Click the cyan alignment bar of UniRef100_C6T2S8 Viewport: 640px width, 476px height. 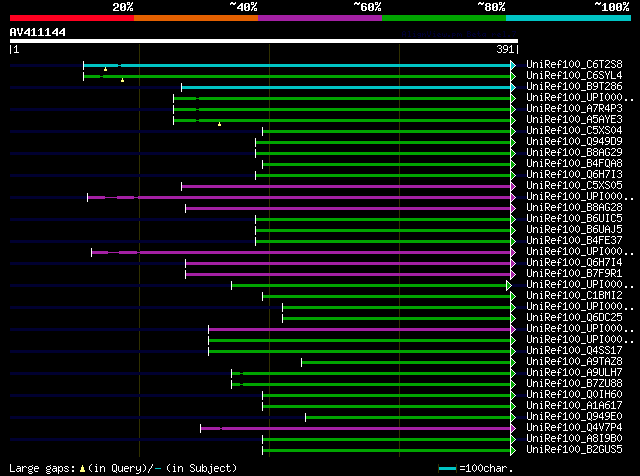click(297, 65)
